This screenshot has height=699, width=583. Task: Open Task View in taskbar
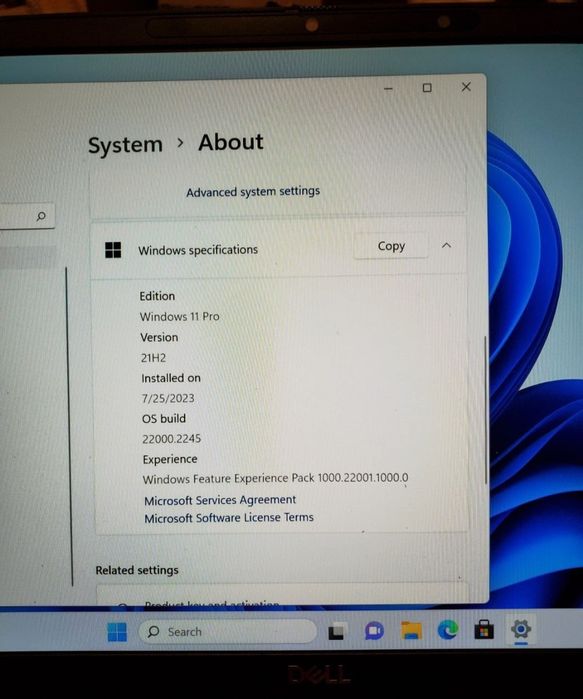(x=336, y=632)
